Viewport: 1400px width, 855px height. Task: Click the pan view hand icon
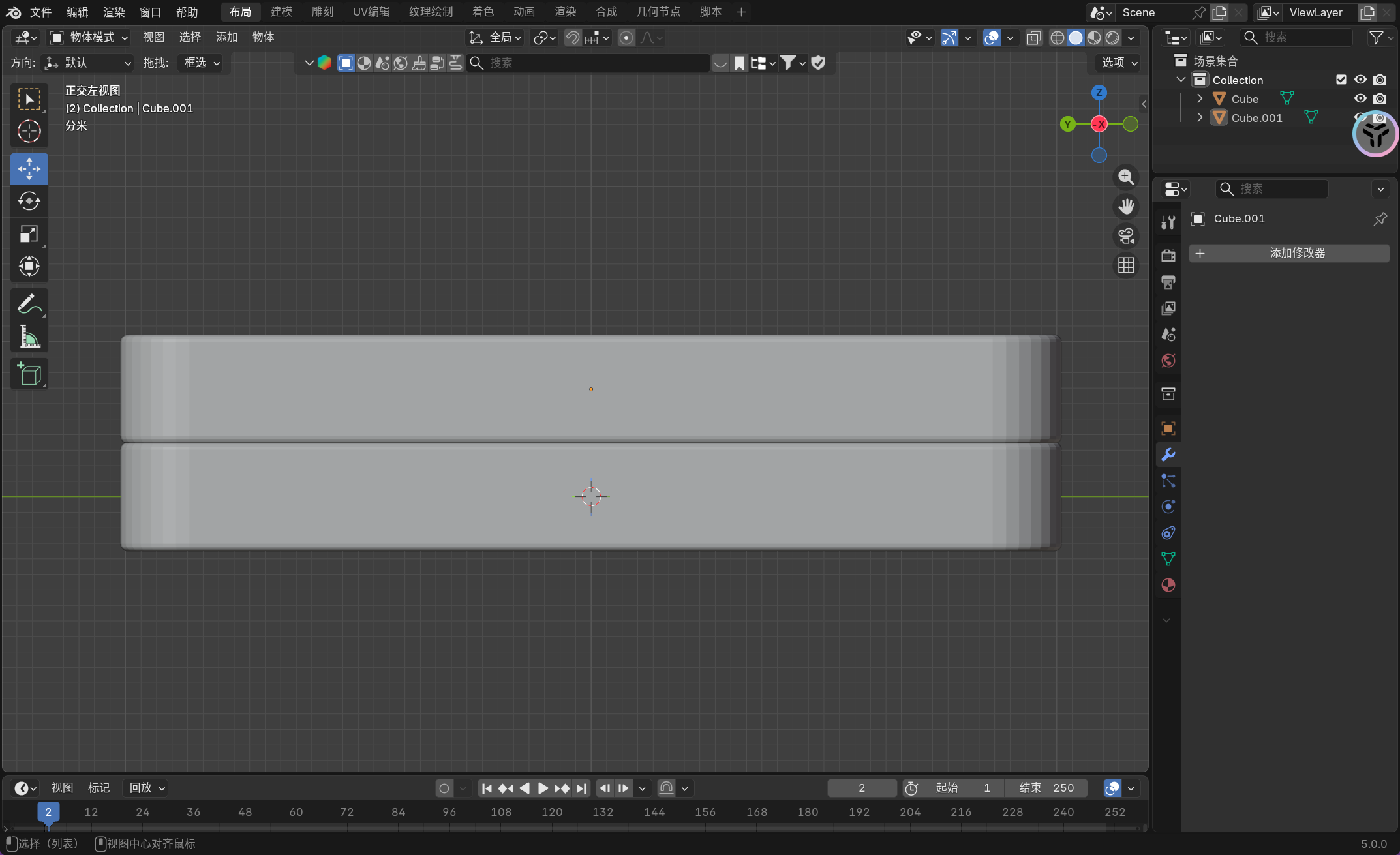click(1126, 207)
